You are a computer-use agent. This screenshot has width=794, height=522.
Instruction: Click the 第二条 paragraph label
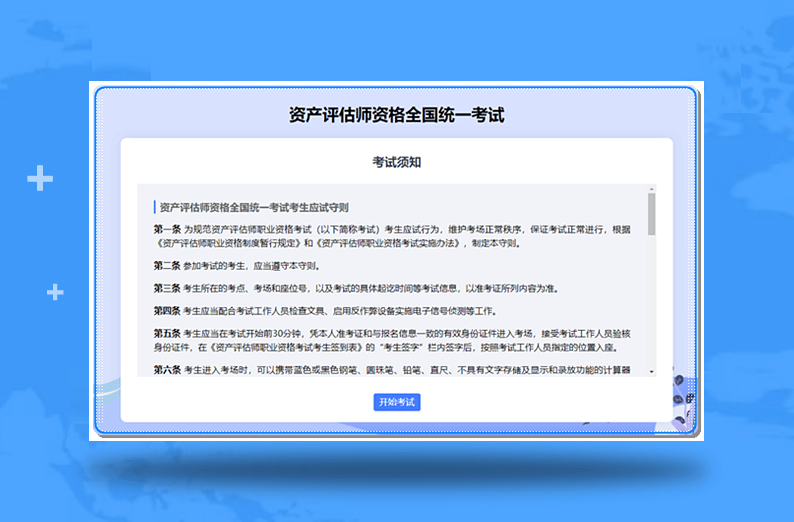(x=167, y=266)
